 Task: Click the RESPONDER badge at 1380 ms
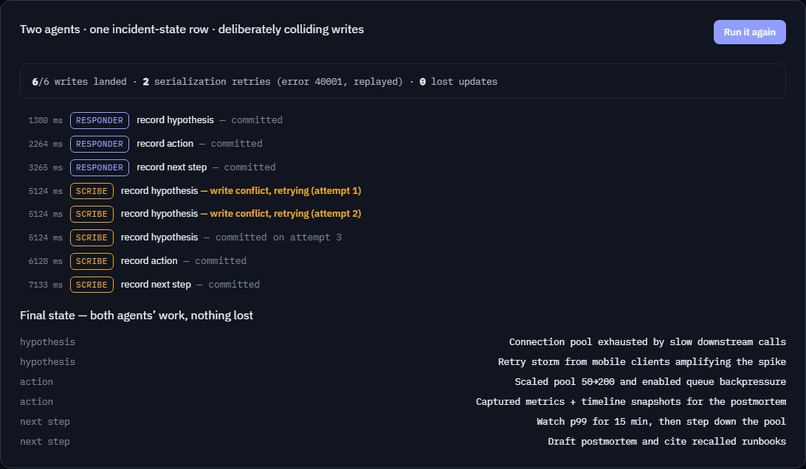[99, 120]
